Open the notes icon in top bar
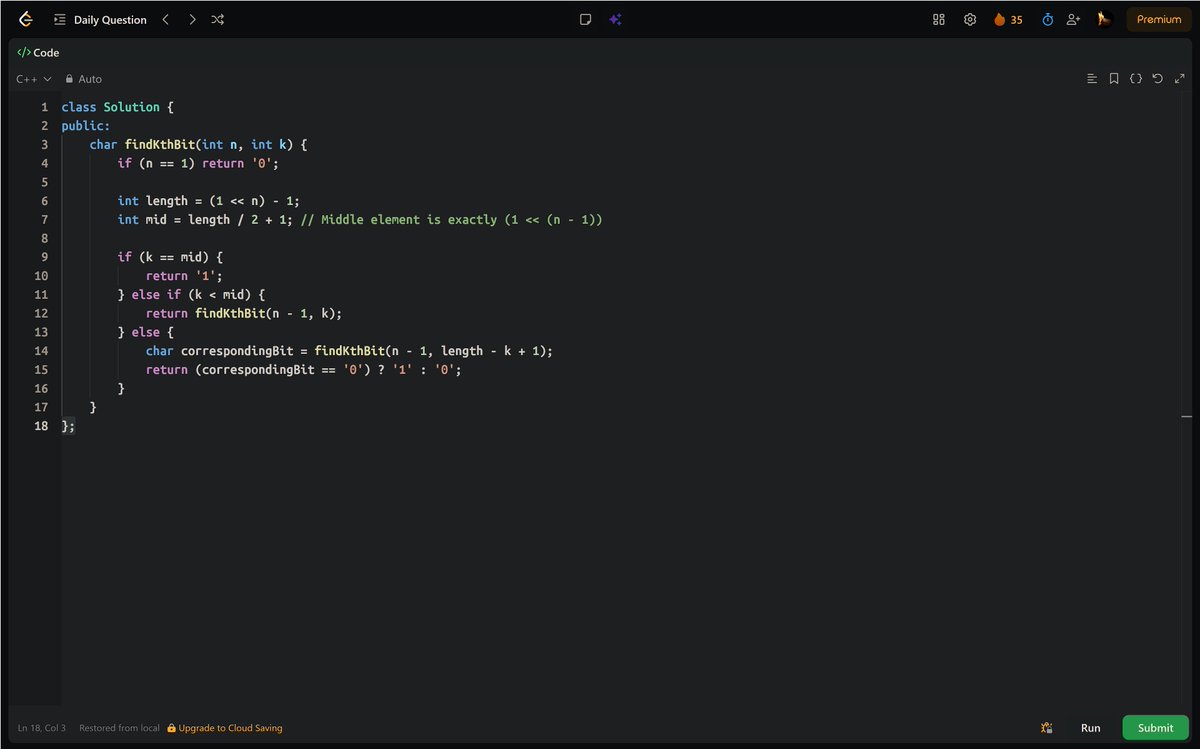1200x749 pixels. (586, 19)
